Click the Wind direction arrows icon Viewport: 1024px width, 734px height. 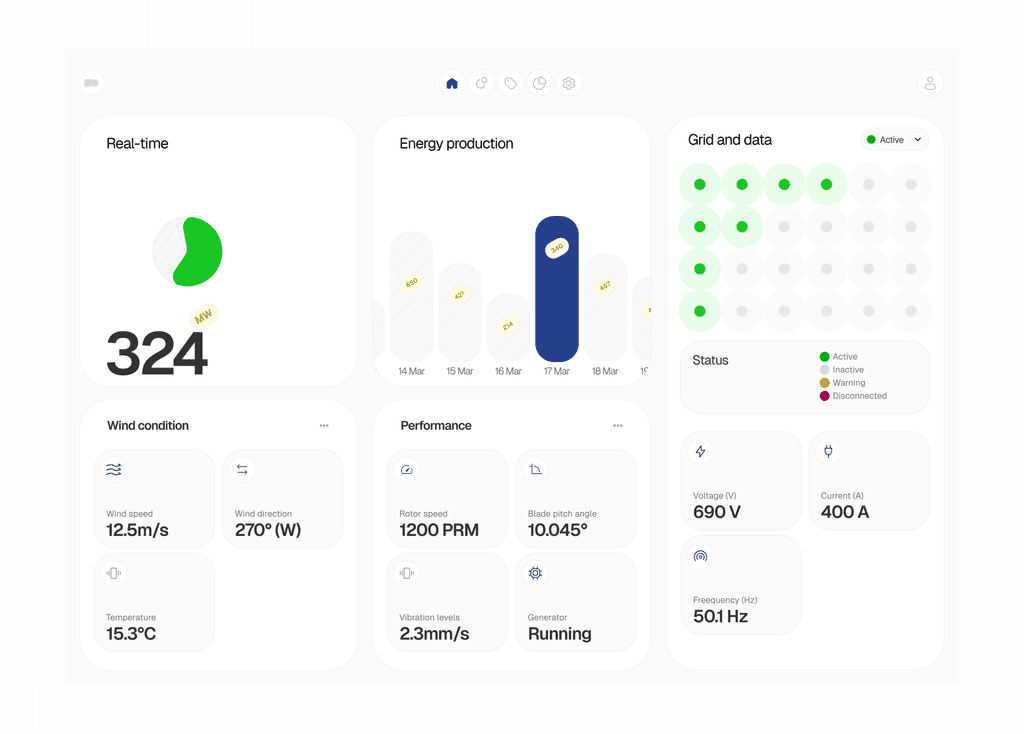[x=242, y=470]
